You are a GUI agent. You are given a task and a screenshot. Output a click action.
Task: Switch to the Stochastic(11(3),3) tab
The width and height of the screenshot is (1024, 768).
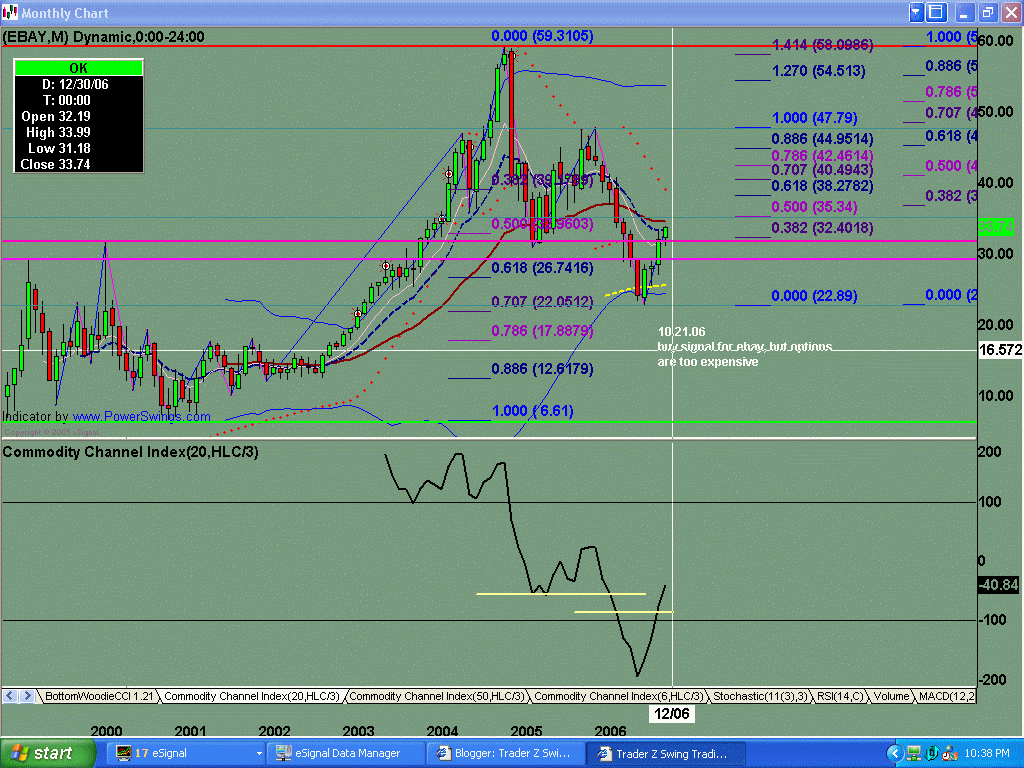click(760, 696)
